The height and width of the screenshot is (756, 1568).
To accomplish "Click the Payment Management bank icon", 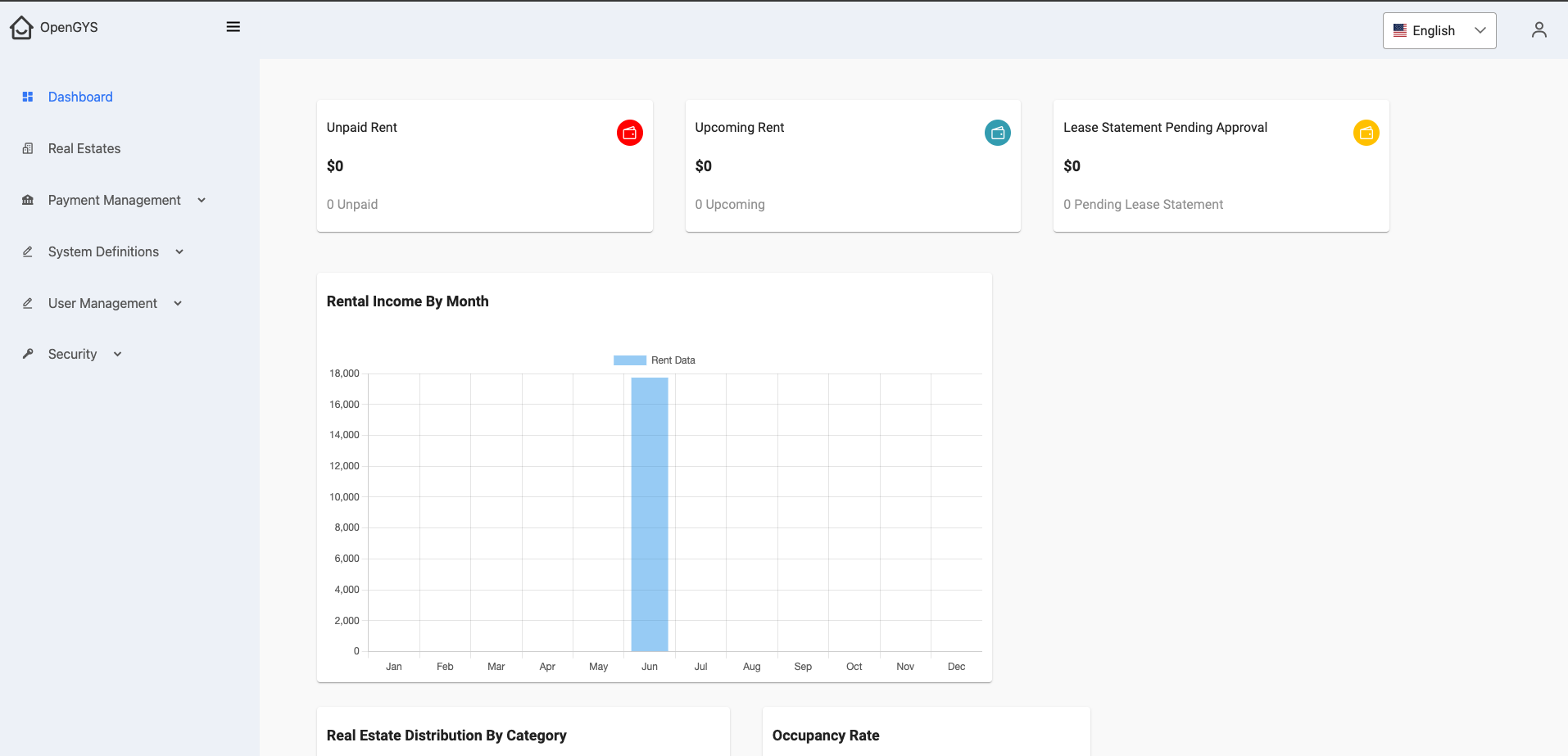I will pos(28,200).
